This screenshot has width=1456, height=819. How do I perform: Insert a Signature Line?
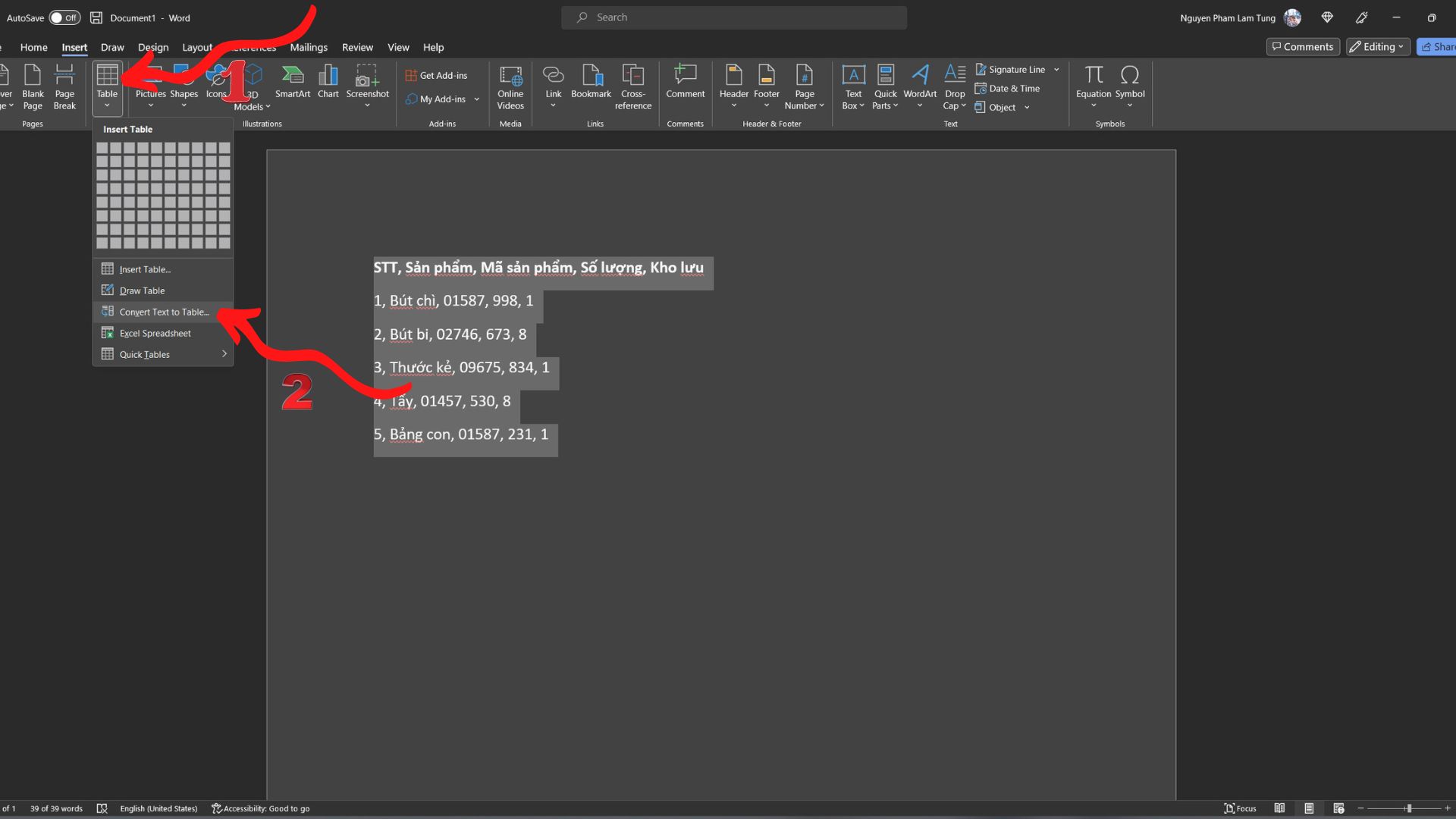click(1010, 69)
